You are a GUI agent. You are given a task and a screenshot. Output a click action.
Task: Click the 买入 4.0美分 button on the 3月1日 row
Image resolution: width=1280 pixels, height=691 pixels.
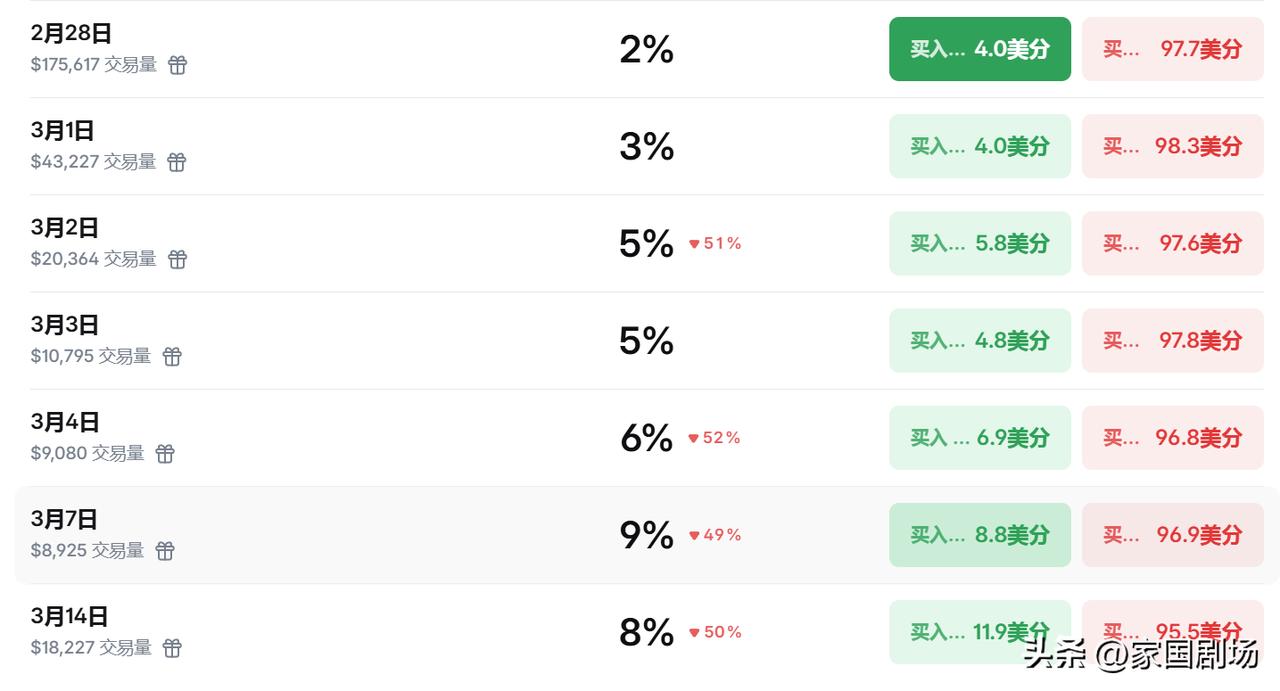click(x=979, y=146)
